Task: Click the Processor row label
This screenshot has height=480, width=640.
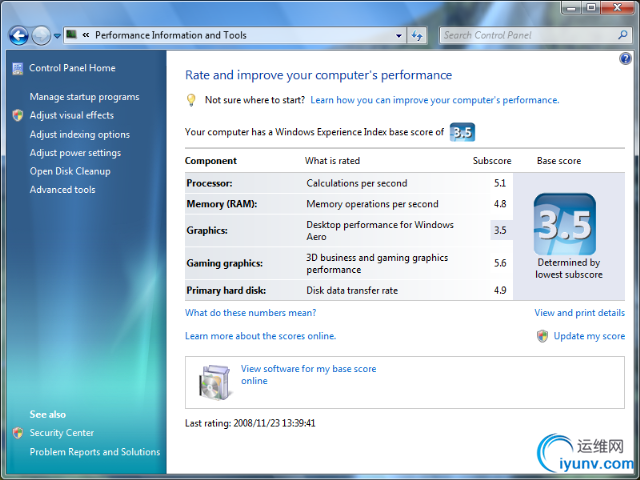Action: (209, 183)
